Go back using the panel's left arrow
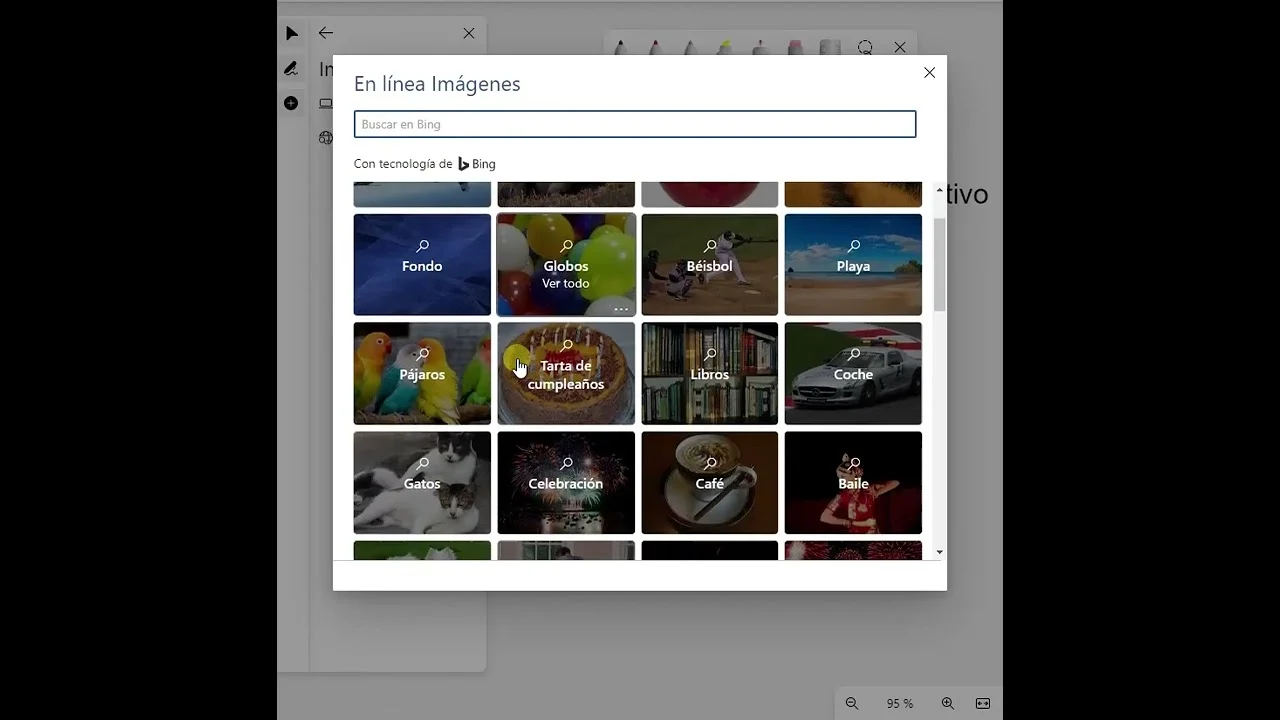Viewport: 1280px width, 720px height. [x=325, y=33]
